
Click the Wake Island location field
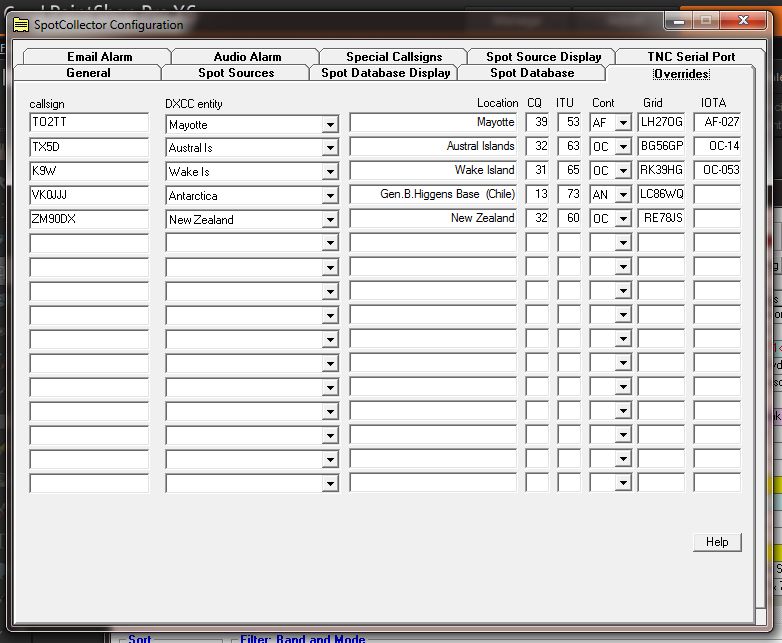[433, 170]
